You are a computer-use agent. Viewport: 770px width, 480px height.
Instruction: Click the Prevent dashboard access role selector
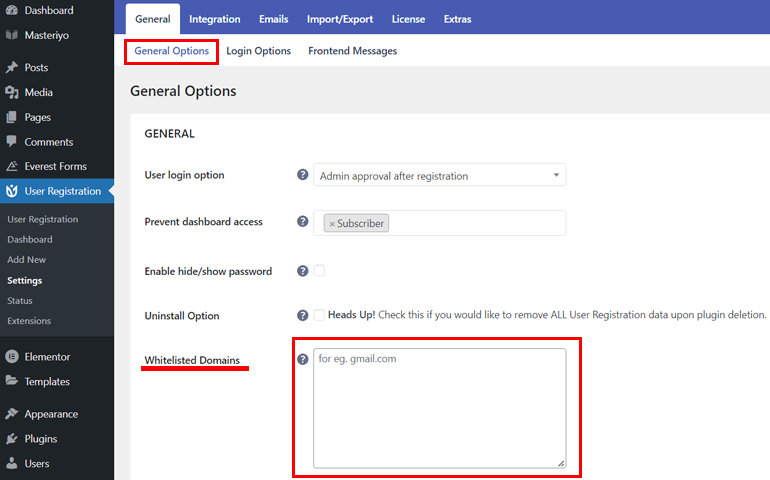[x=440, y=223]
